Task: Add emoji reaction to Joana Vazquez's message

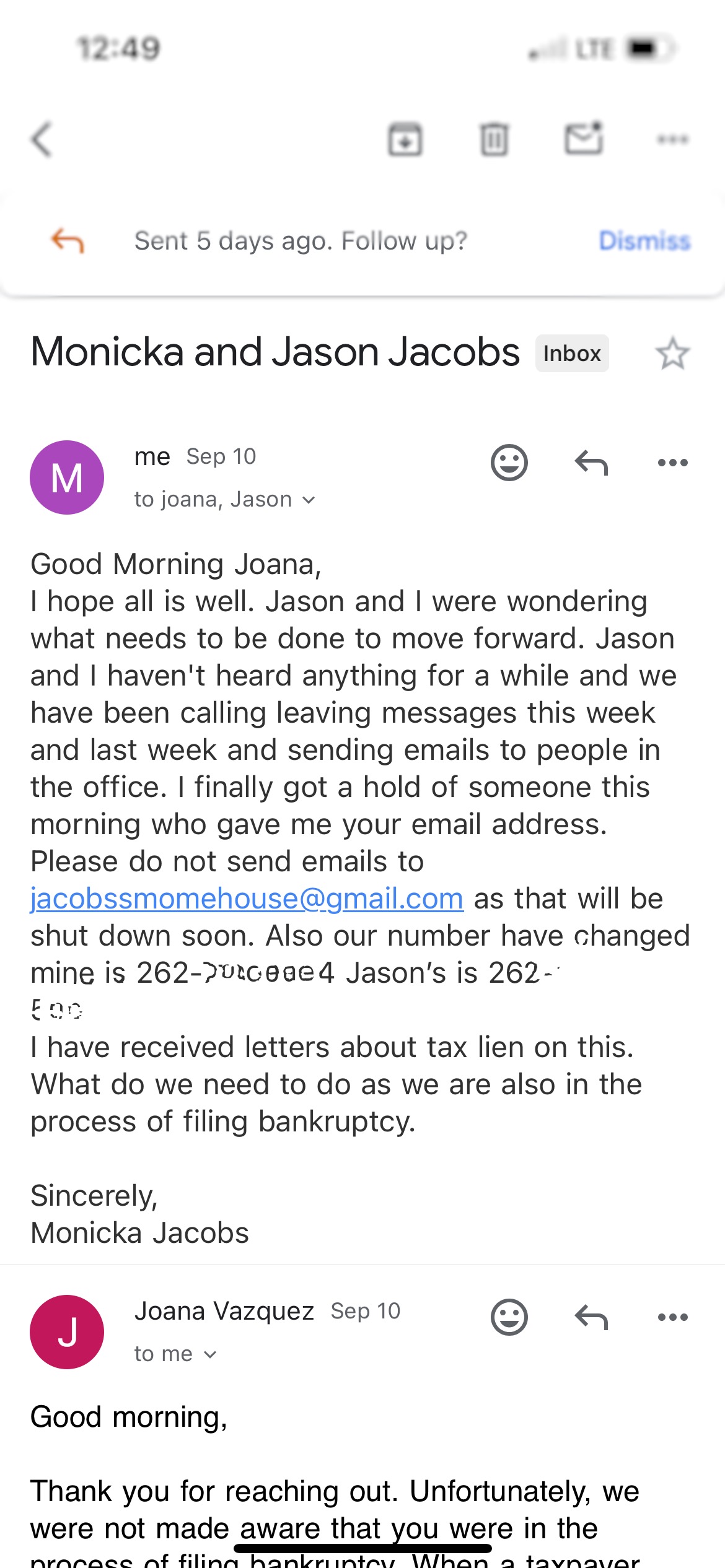Action: [509, 1317]
